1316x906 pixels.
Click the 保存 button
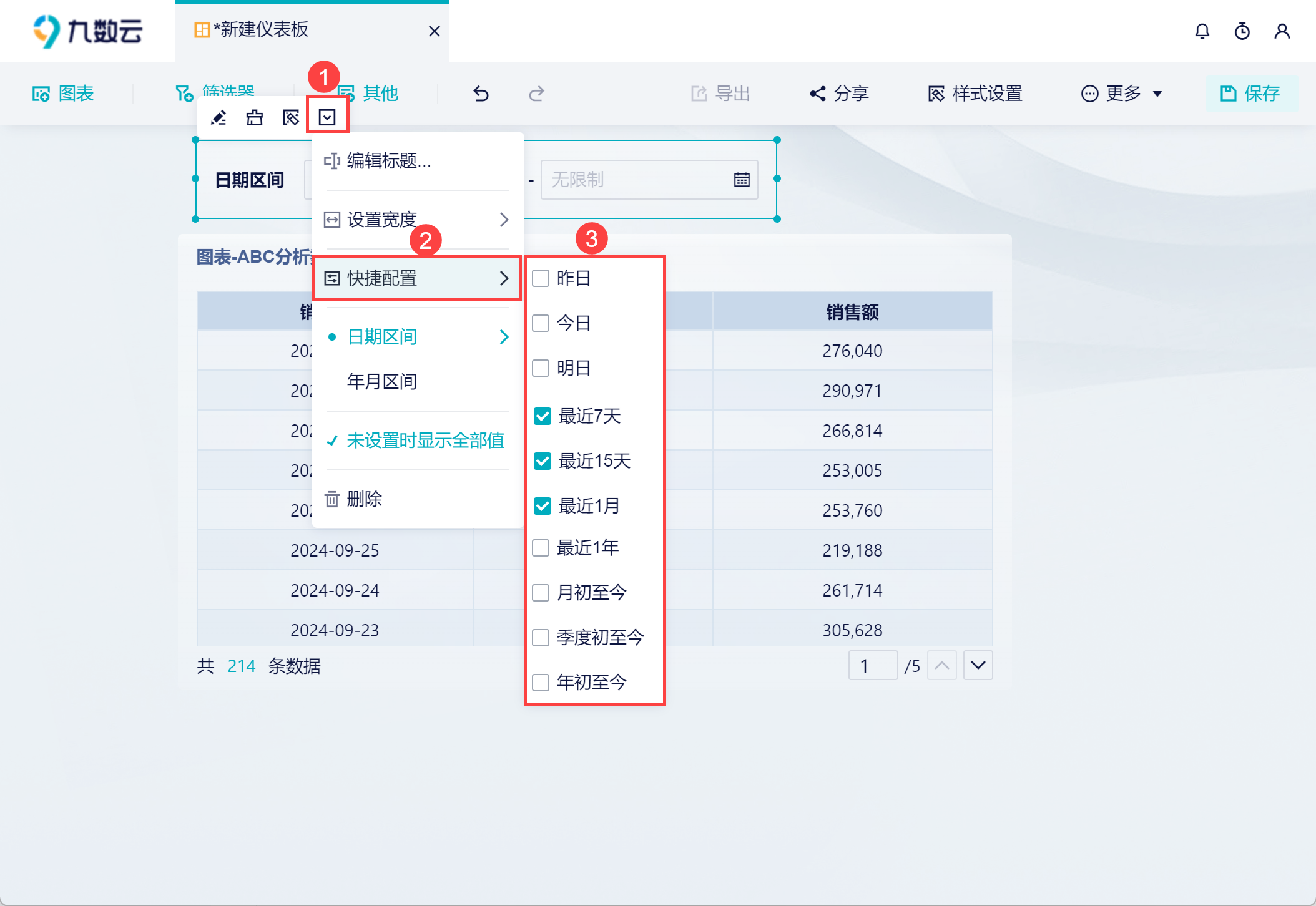coord(1251,94)
